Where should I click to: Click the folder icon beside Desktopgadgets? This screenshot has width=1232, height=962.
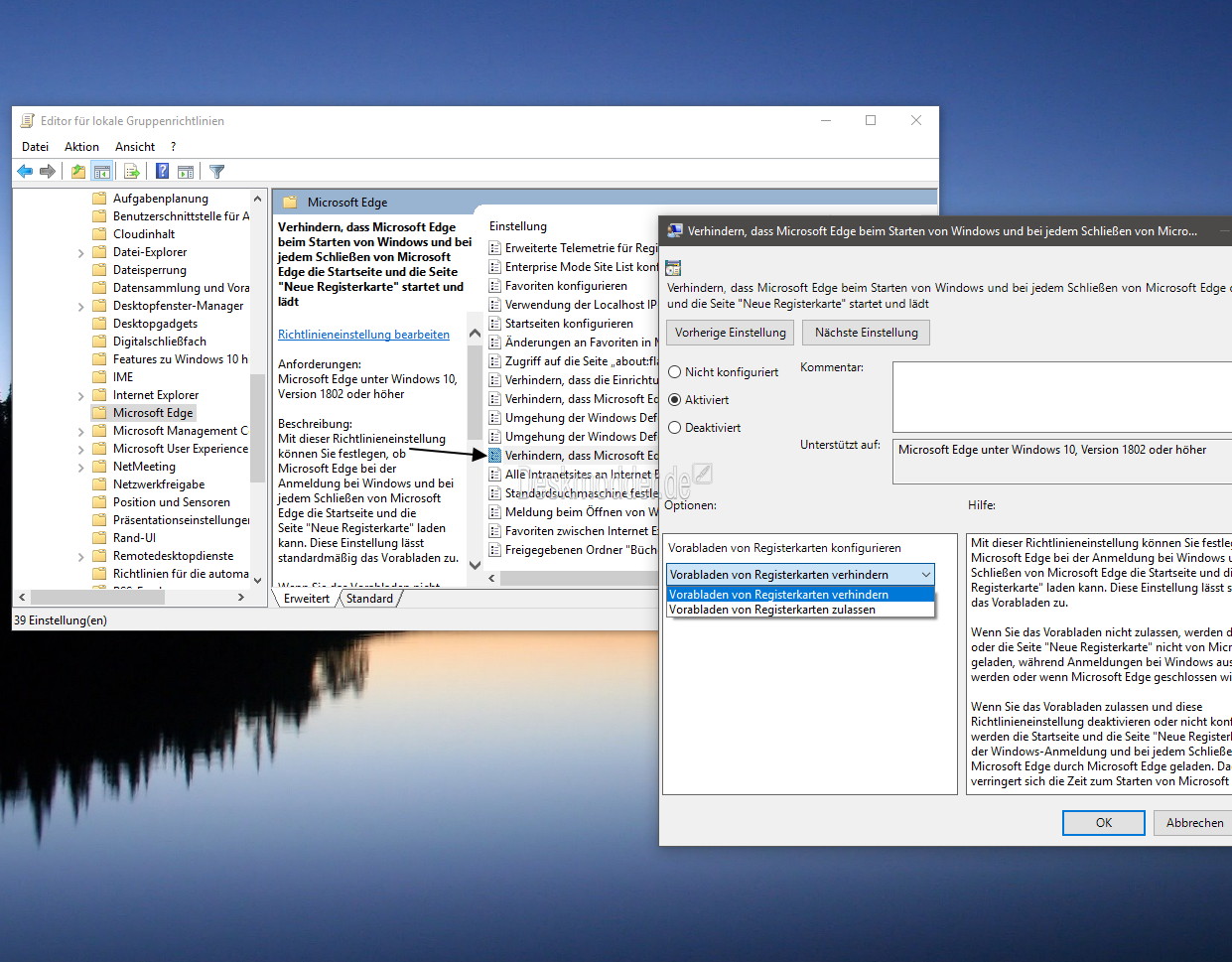[99, 324]
